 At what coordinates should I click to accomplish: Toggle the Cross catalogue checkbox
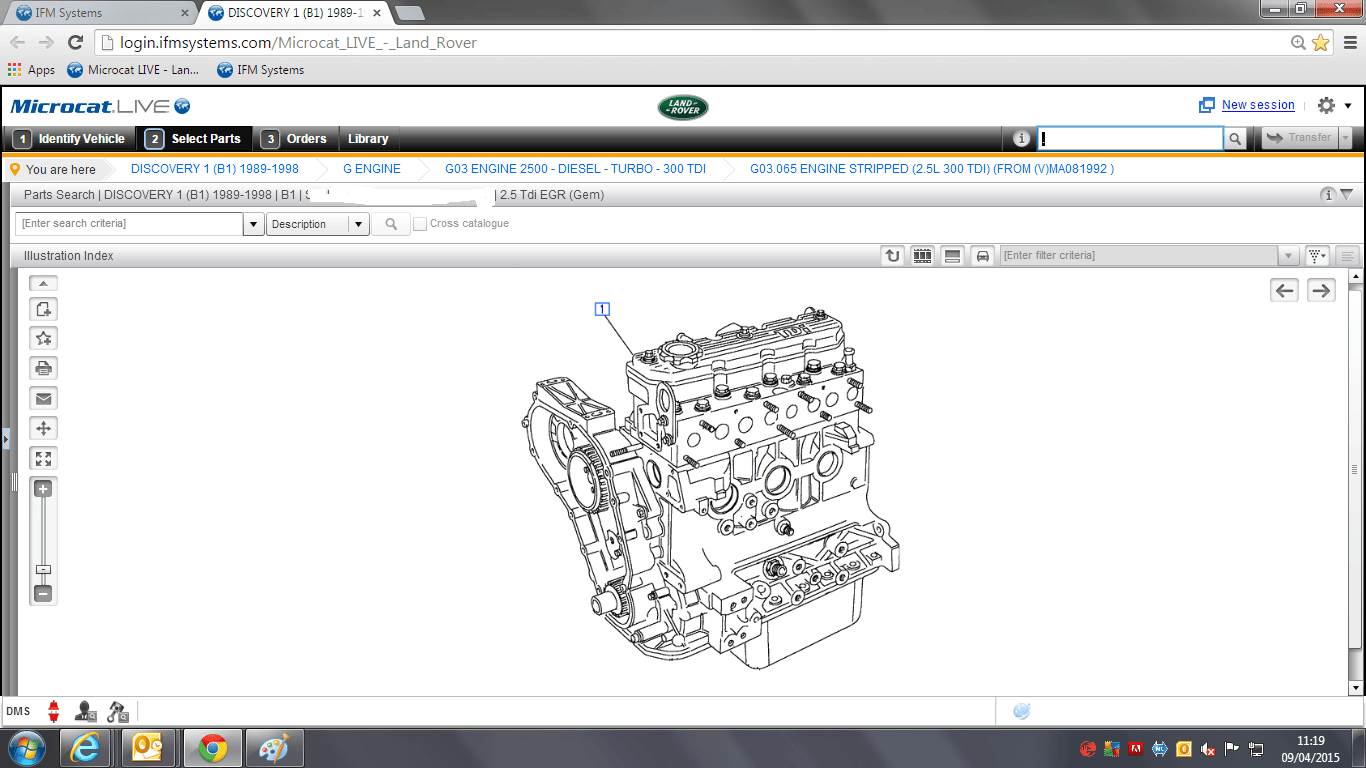coord(420,224)
